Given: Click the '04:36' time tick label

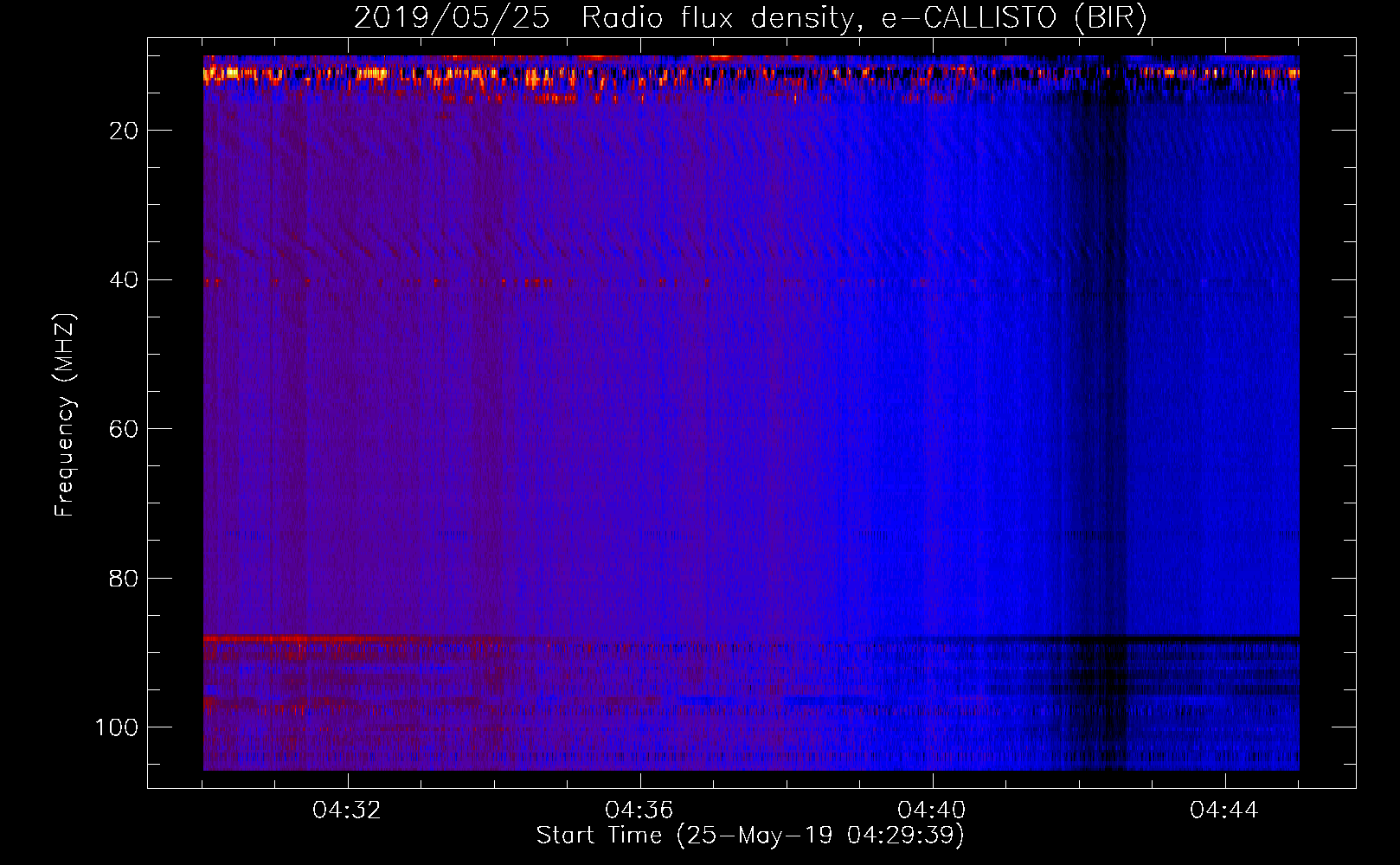Looking at the screenshot, I should pyautogui.click(x=639, y=811).
